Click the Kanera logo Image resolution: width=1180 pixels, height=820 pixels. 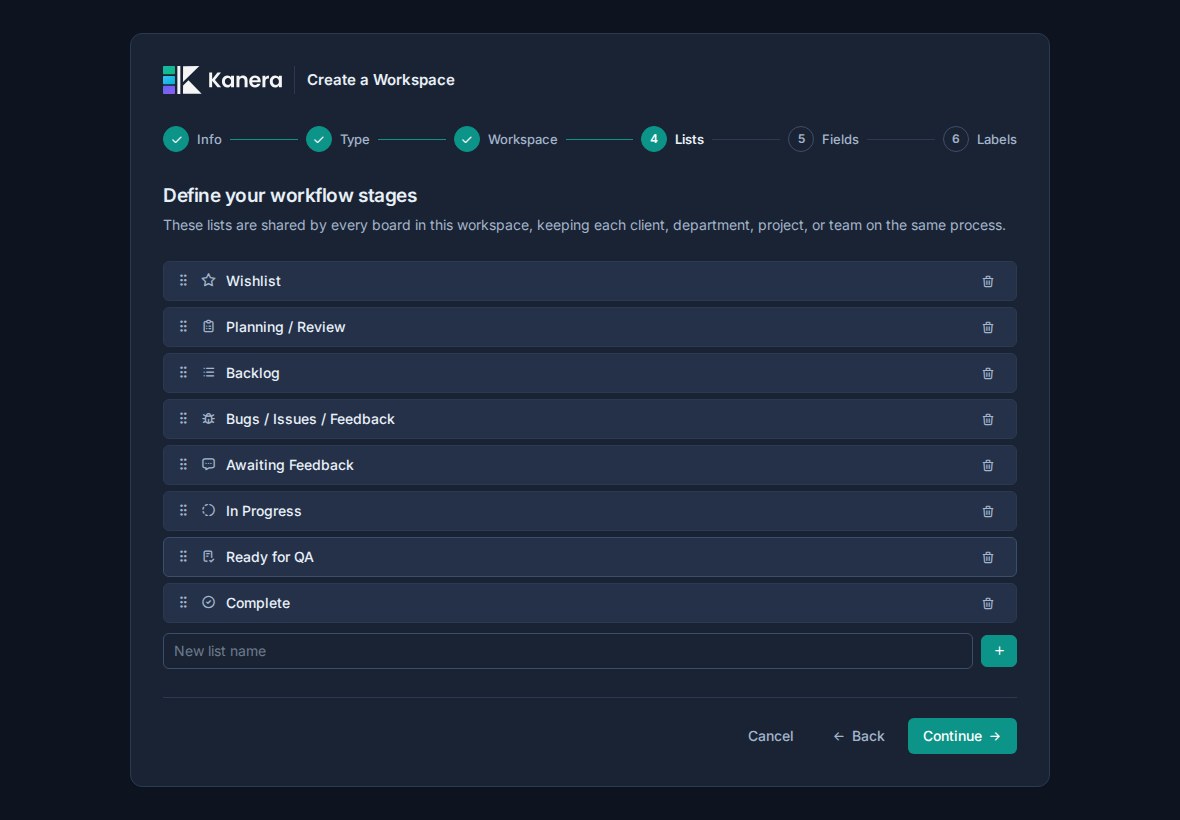223,80
